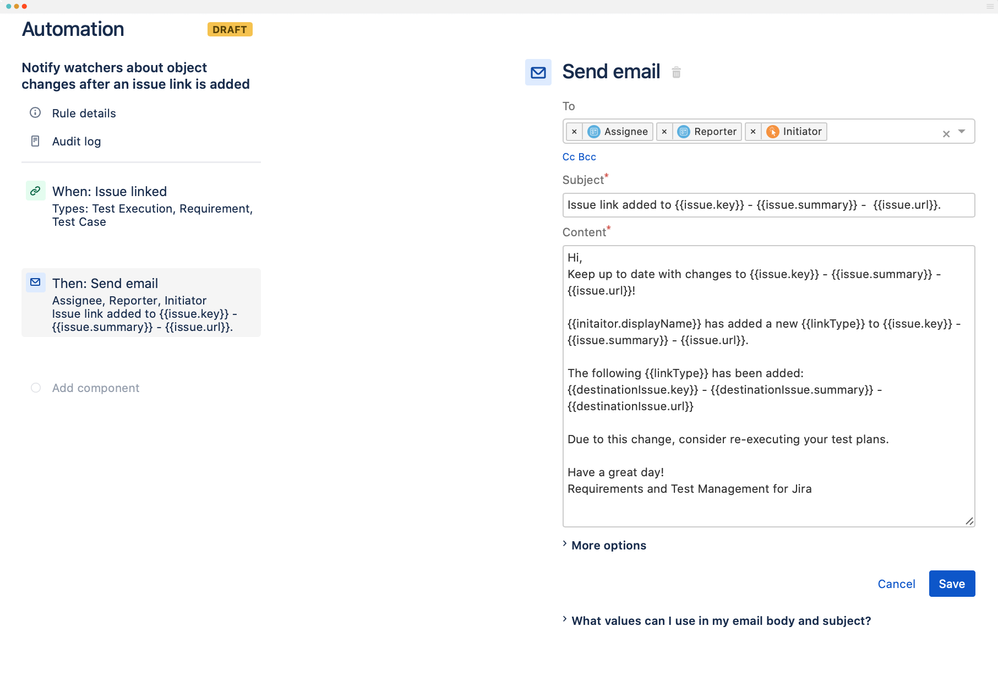Click Add component
This screenshot has width=998, height=674.
tap(95, 388)
